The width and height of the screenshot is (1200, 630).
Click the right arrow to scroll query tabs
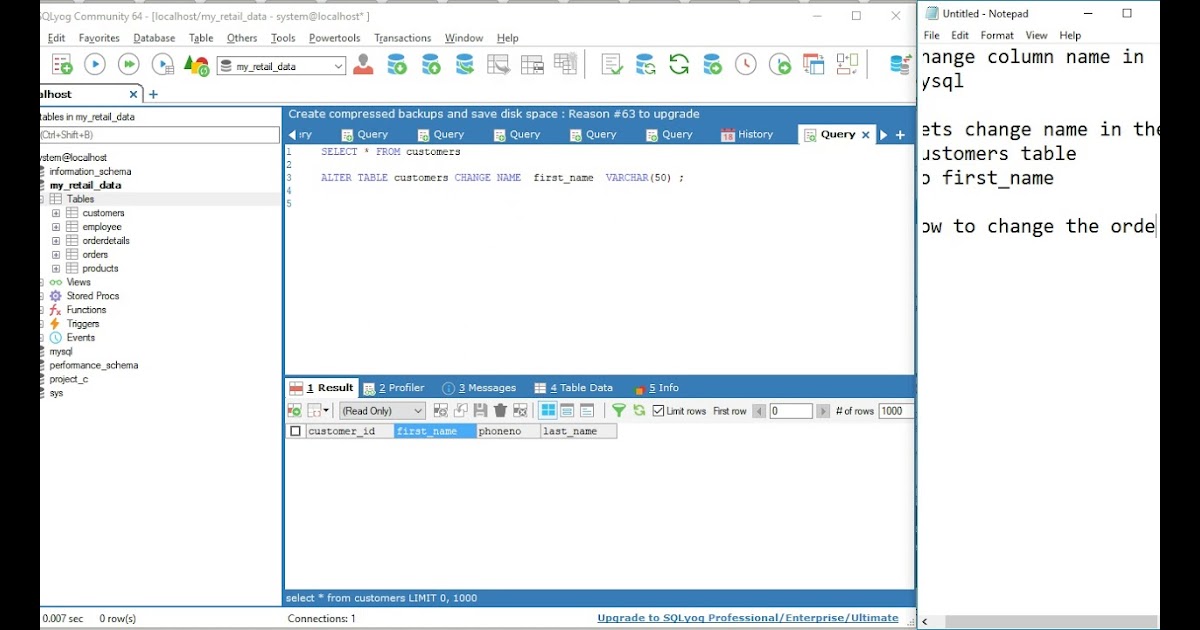(883, 135)
